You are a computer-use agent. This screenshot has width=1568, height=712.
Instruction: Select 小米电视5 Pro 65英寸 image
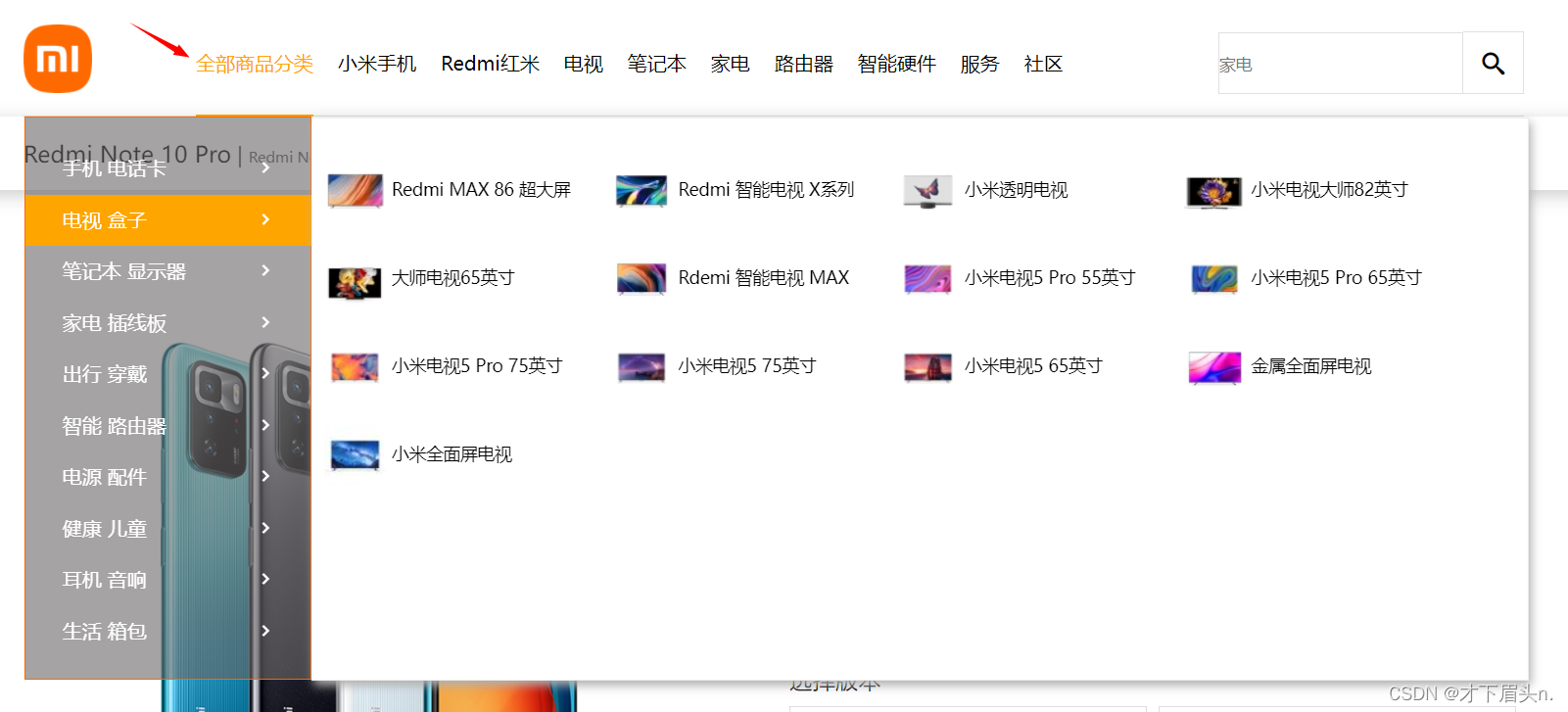point(1214,278)
